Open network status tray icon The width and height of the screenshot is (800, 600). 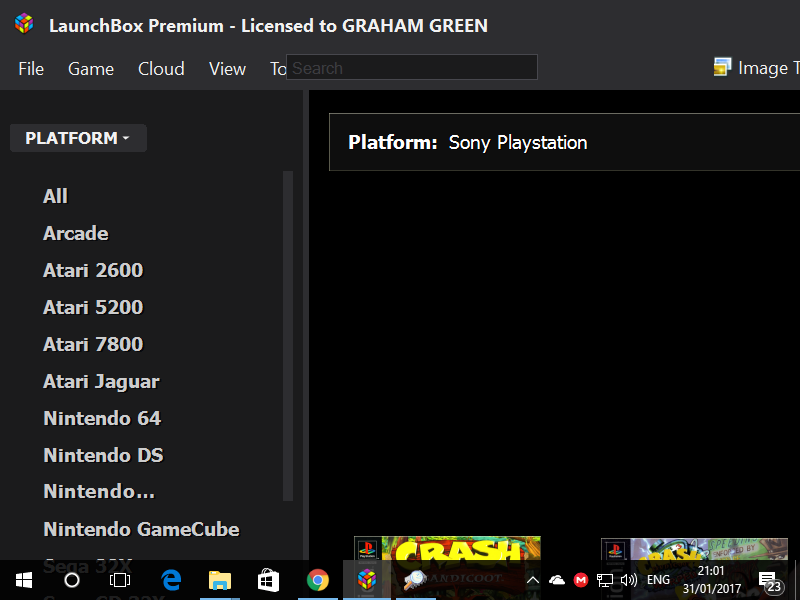coord(605,580)
